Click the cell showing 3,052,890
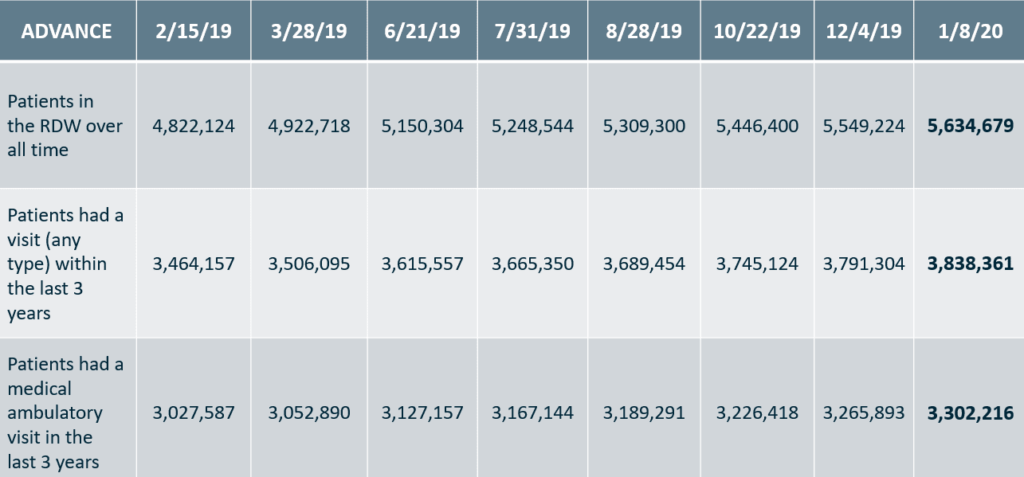Viewport: 1024px width, 477px height. (x=307, y=412)
